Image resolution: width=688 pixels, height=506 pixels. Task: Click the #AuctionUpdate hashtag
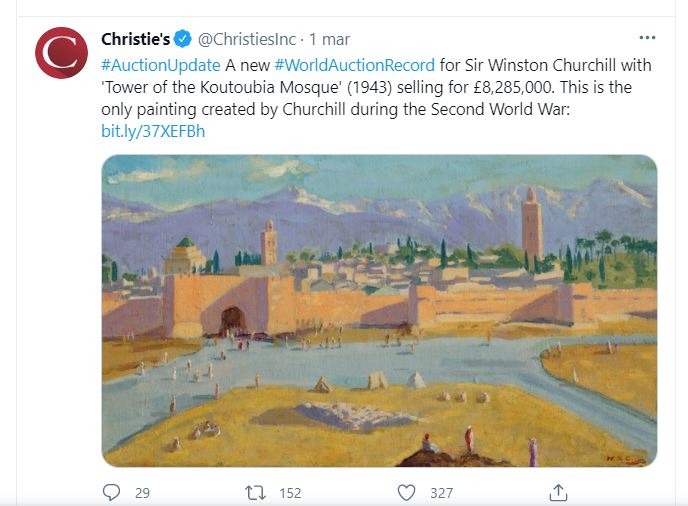[161, 64]
